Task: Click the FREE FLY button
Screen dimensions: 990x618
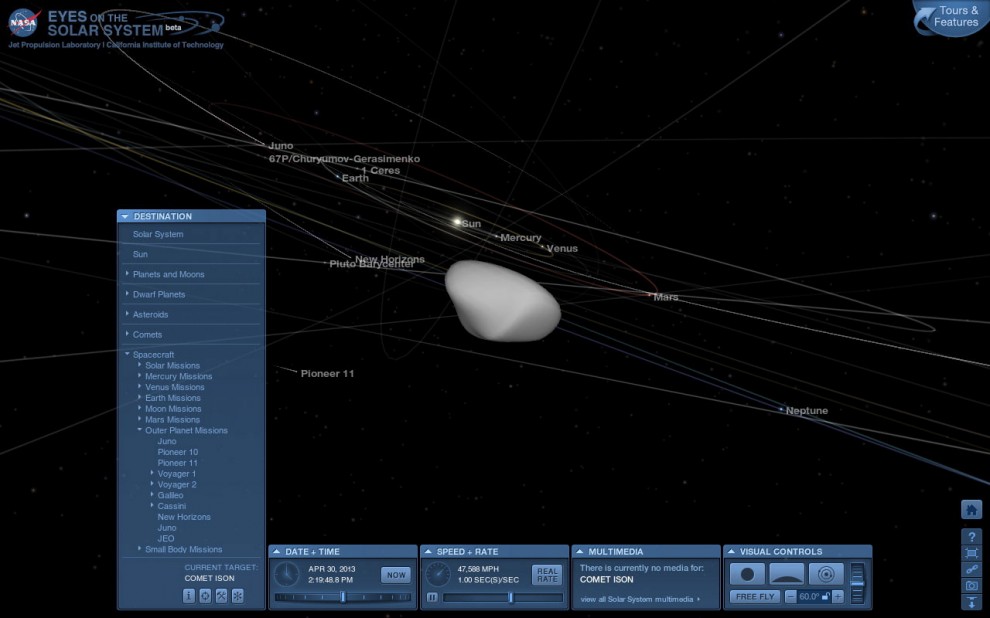Action: coord(755,597)
